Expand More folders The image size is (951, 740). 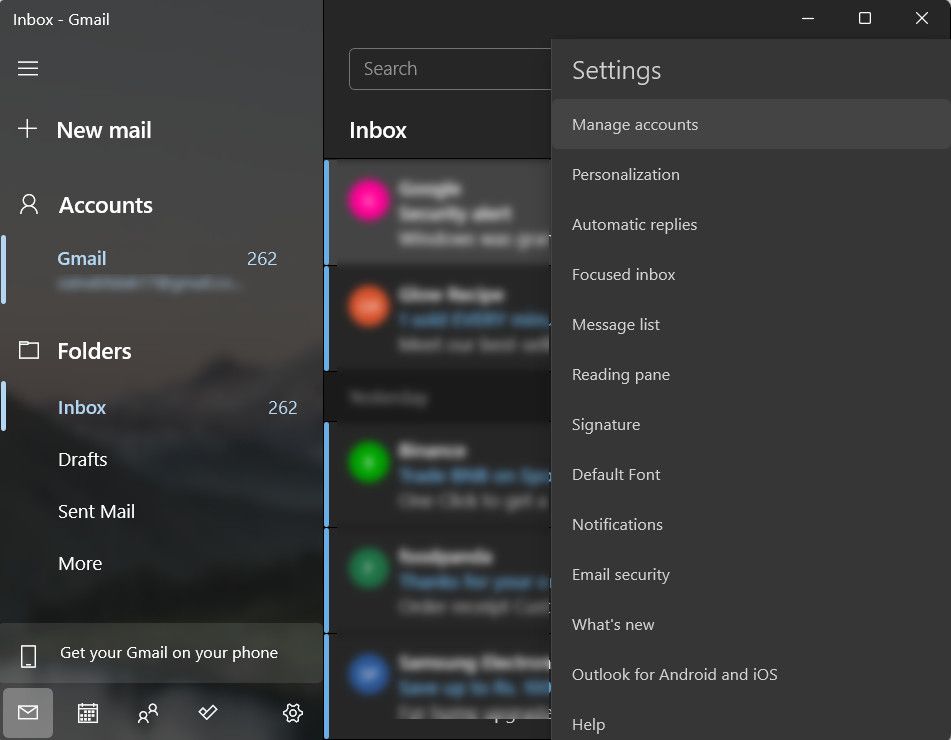click(x=80, y=563)
